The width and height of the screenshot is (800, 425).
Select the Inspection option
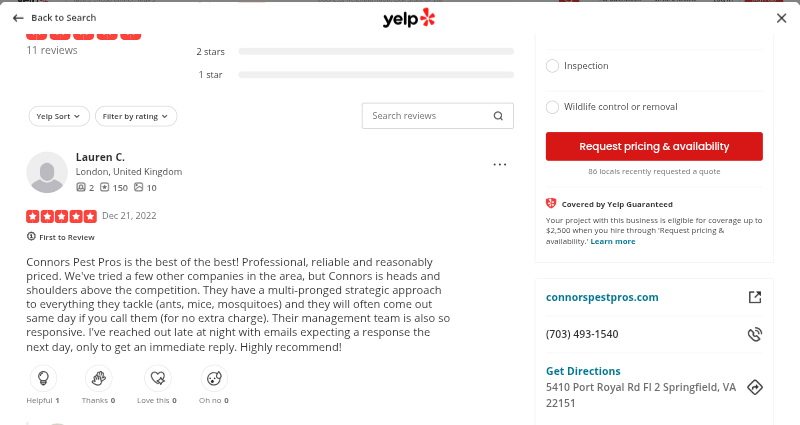tap(553, 66)
